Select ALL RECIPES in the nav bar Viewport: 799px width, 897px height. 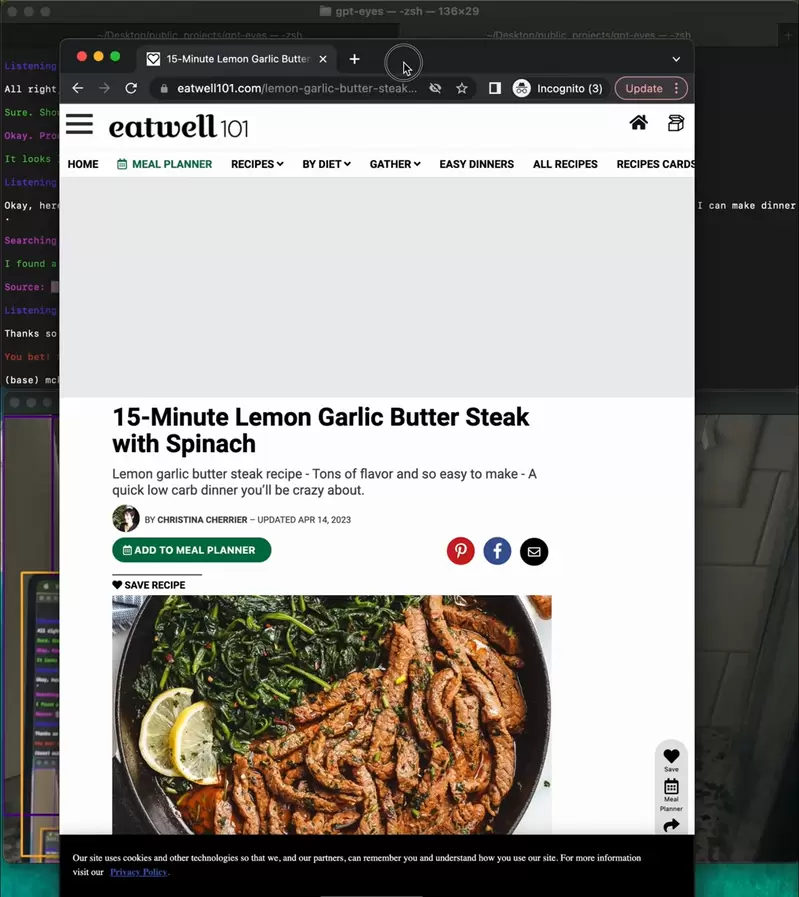coord(565,164)
